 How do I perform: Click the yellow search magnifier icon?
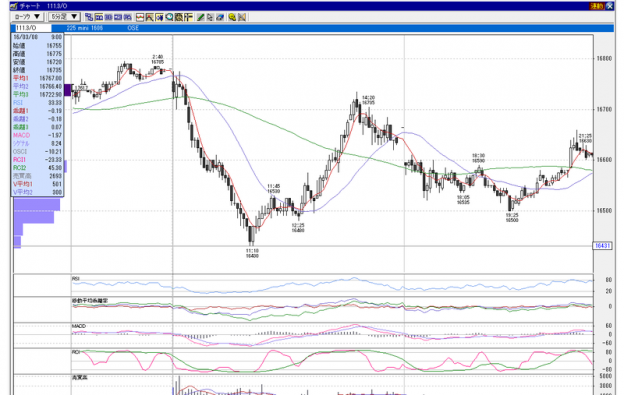pyautogui.click(x=232, y=17)
